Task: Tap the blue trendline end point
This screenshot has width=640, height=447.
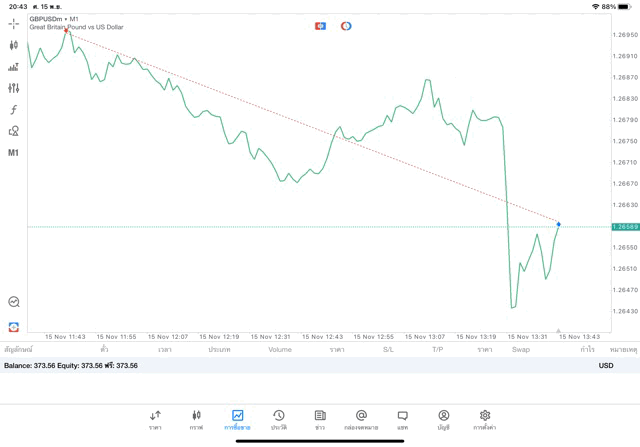Action: coord(559,224)
